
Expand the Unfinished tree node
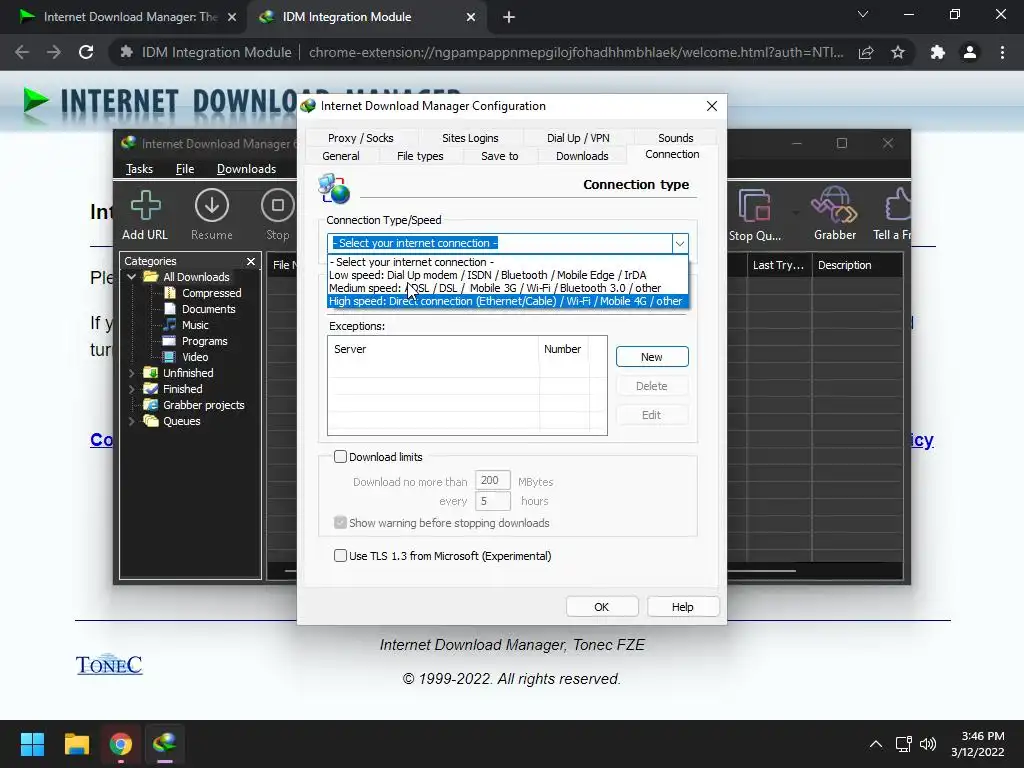click(x=131, y=373)
